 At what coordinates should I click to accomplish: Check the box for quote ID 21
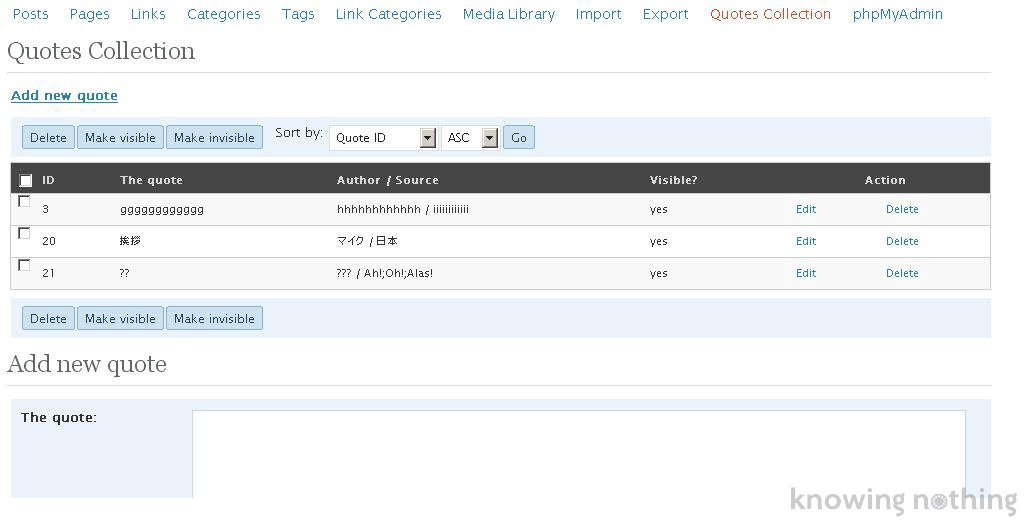click(x=24, y=265)
